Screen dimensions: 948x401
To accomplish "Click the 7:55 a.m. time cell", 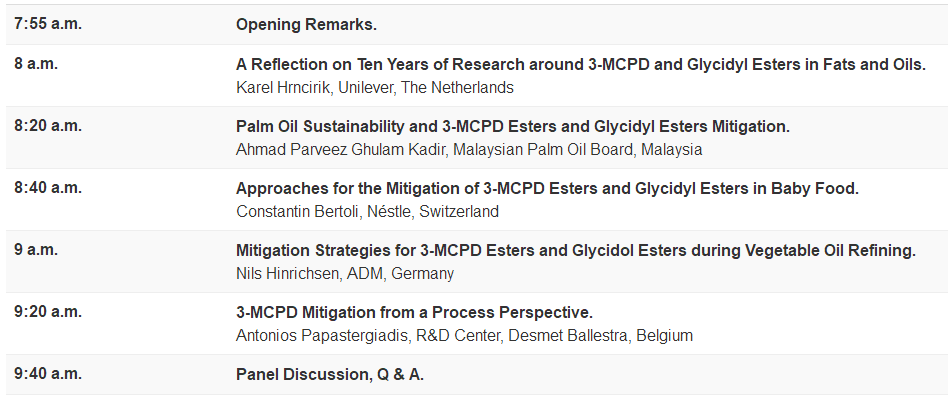I will point(48,25).
